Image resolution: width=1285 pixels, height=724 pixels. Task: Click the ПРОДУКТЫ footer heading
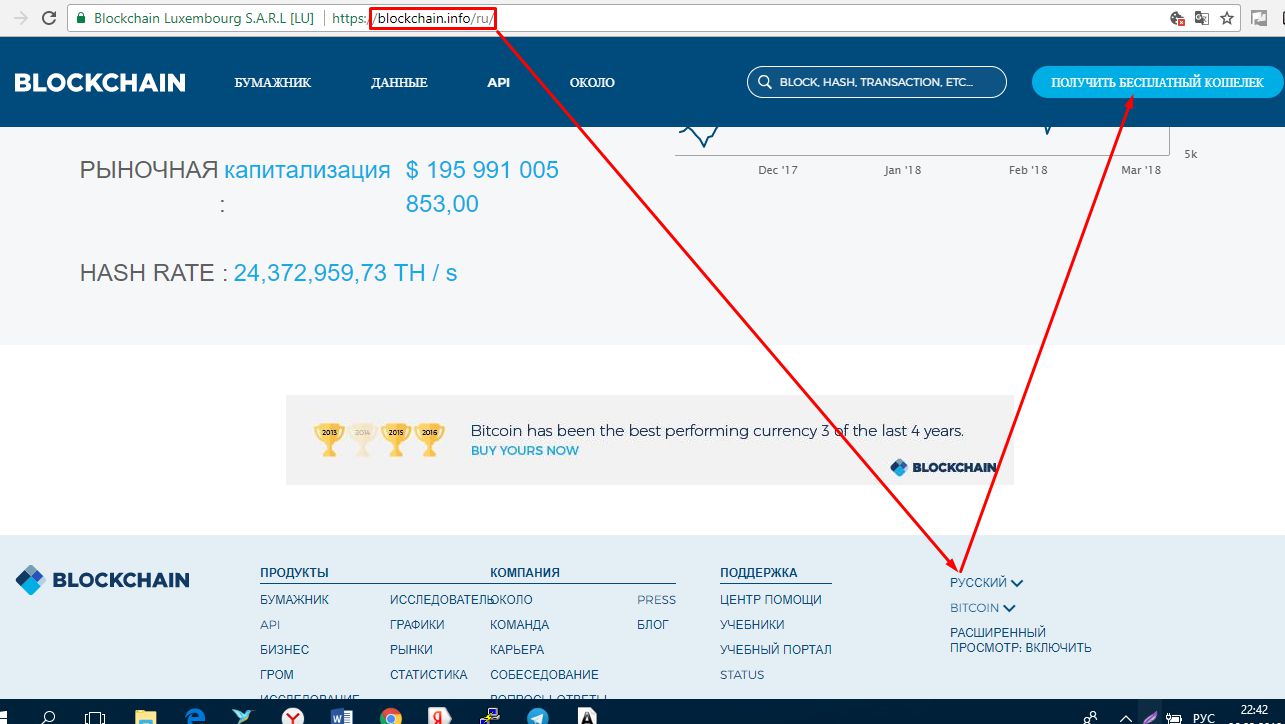pos(294,573)
